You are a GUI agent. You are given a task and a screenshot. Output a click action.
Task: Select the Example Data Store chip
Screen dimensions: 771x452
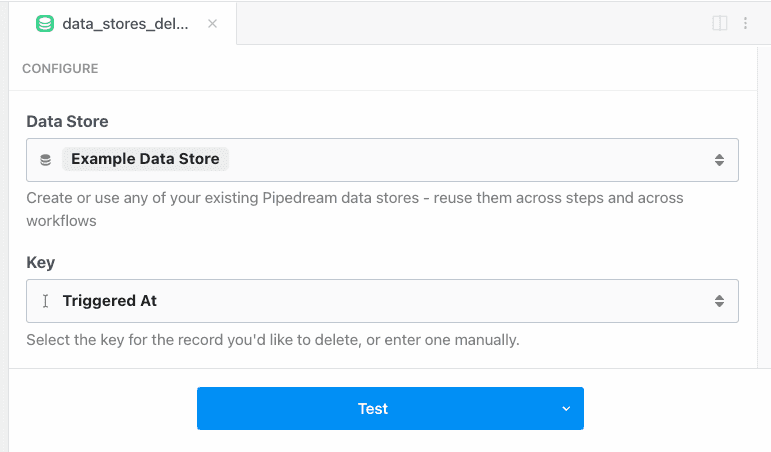coord(146,159)
